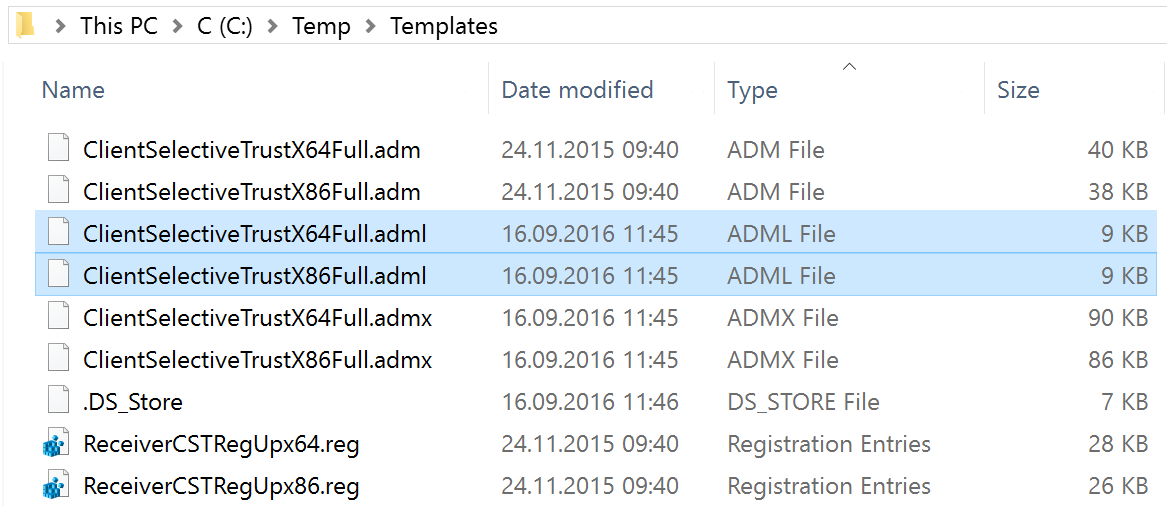Screen dimensions: 1167x506
Task: Click the ReceiverCSTRegUpx86.reg registry icon
Action: 56,487
